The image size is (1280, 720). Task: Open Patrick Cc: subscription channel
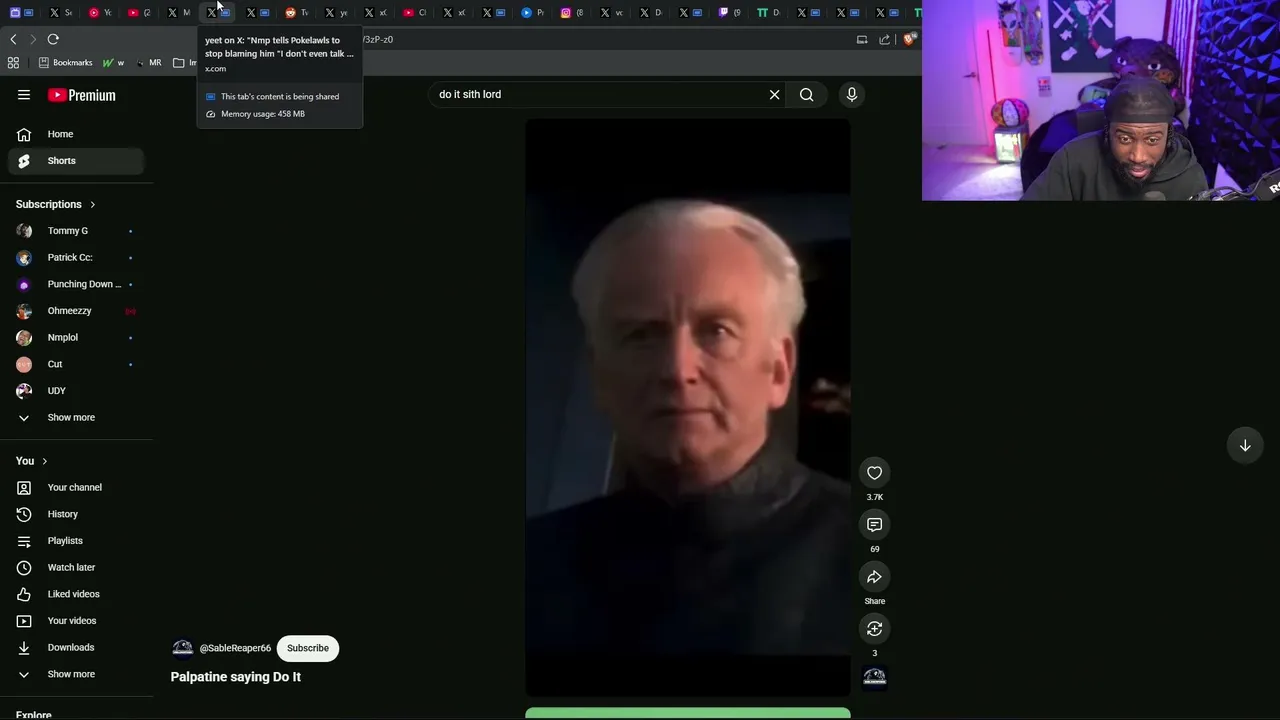[76, 258]
